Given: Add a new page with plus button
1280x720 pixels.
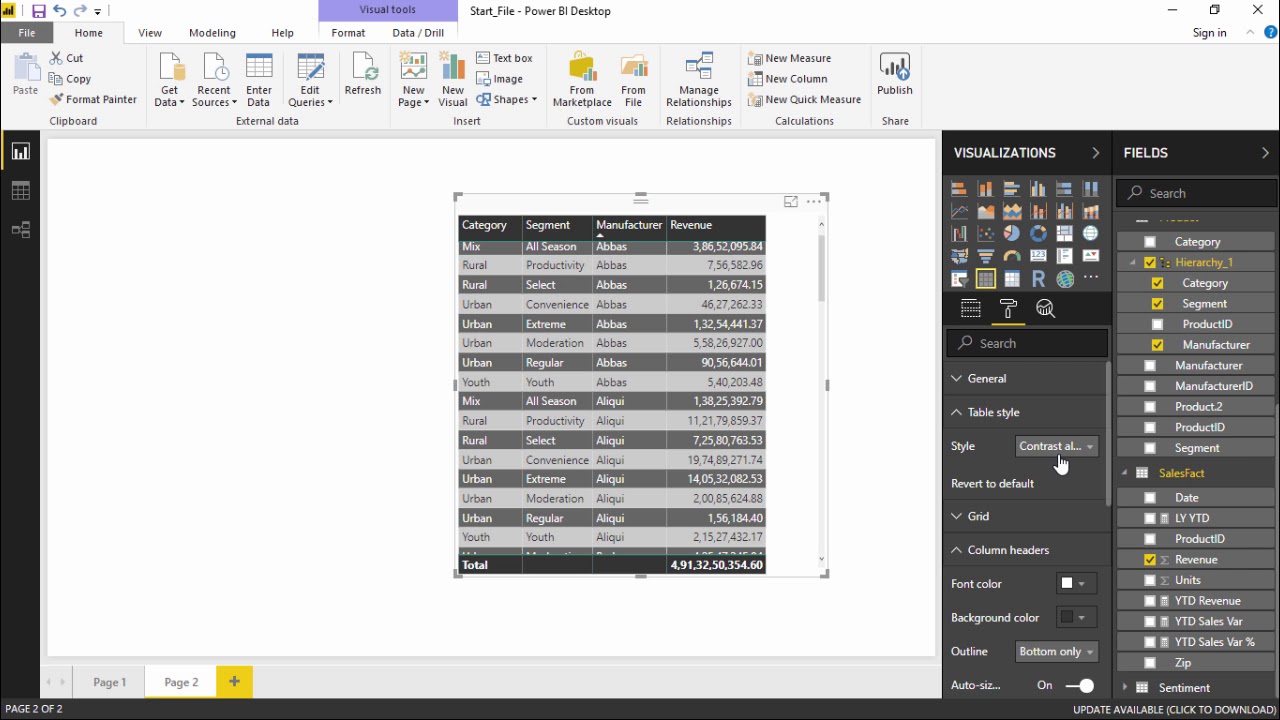Looking at the screenshot, I should click(234, 682).
